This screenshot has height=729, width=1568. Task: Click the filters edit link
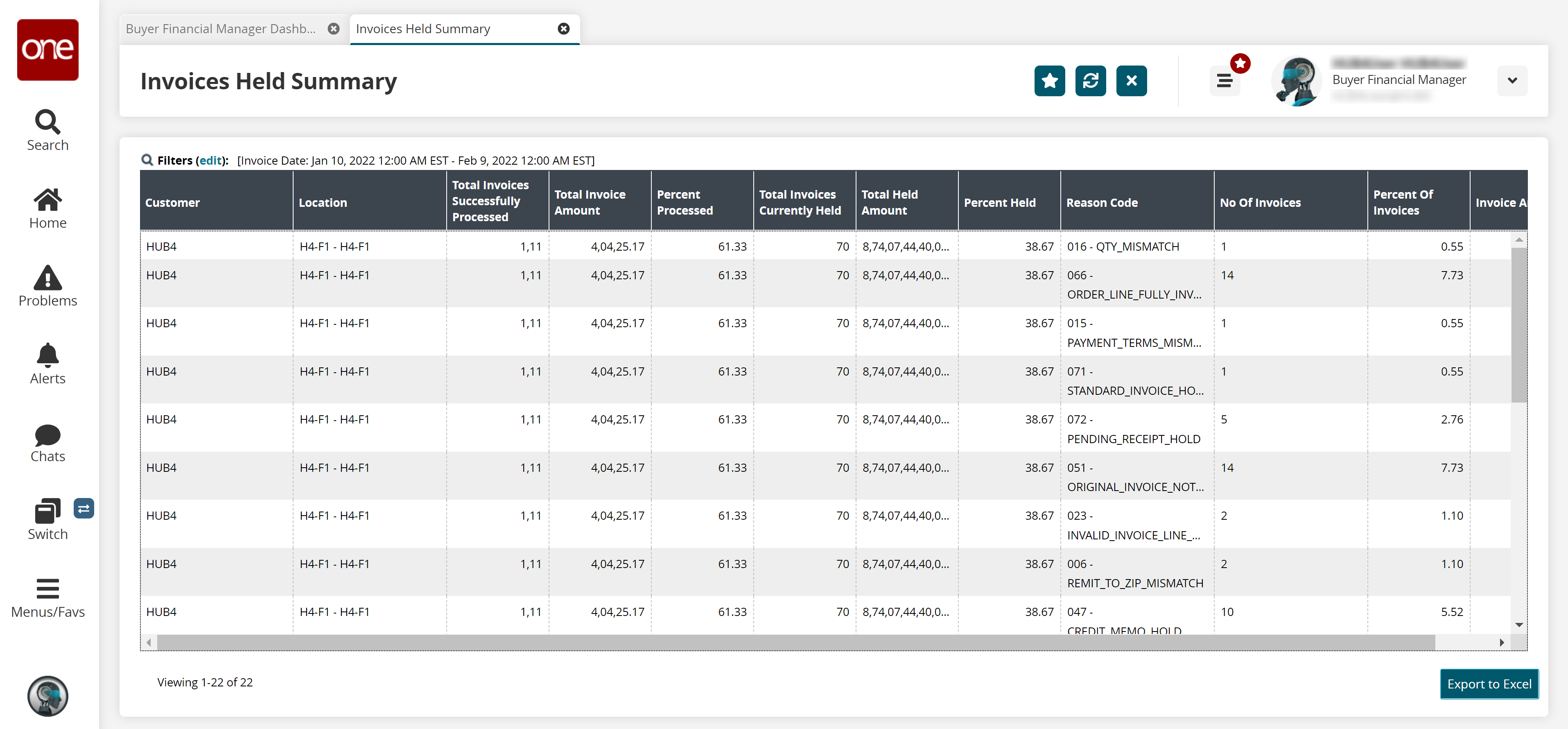pyautogui.click(x=210, y=160)
